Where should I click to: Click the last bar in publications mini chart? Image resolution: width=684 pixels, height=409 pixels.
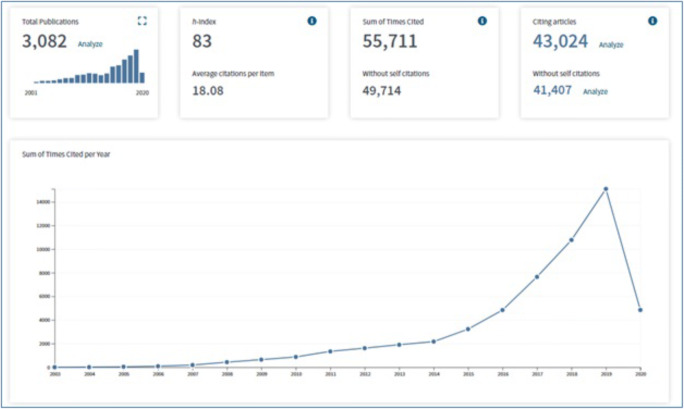[142, 77]
